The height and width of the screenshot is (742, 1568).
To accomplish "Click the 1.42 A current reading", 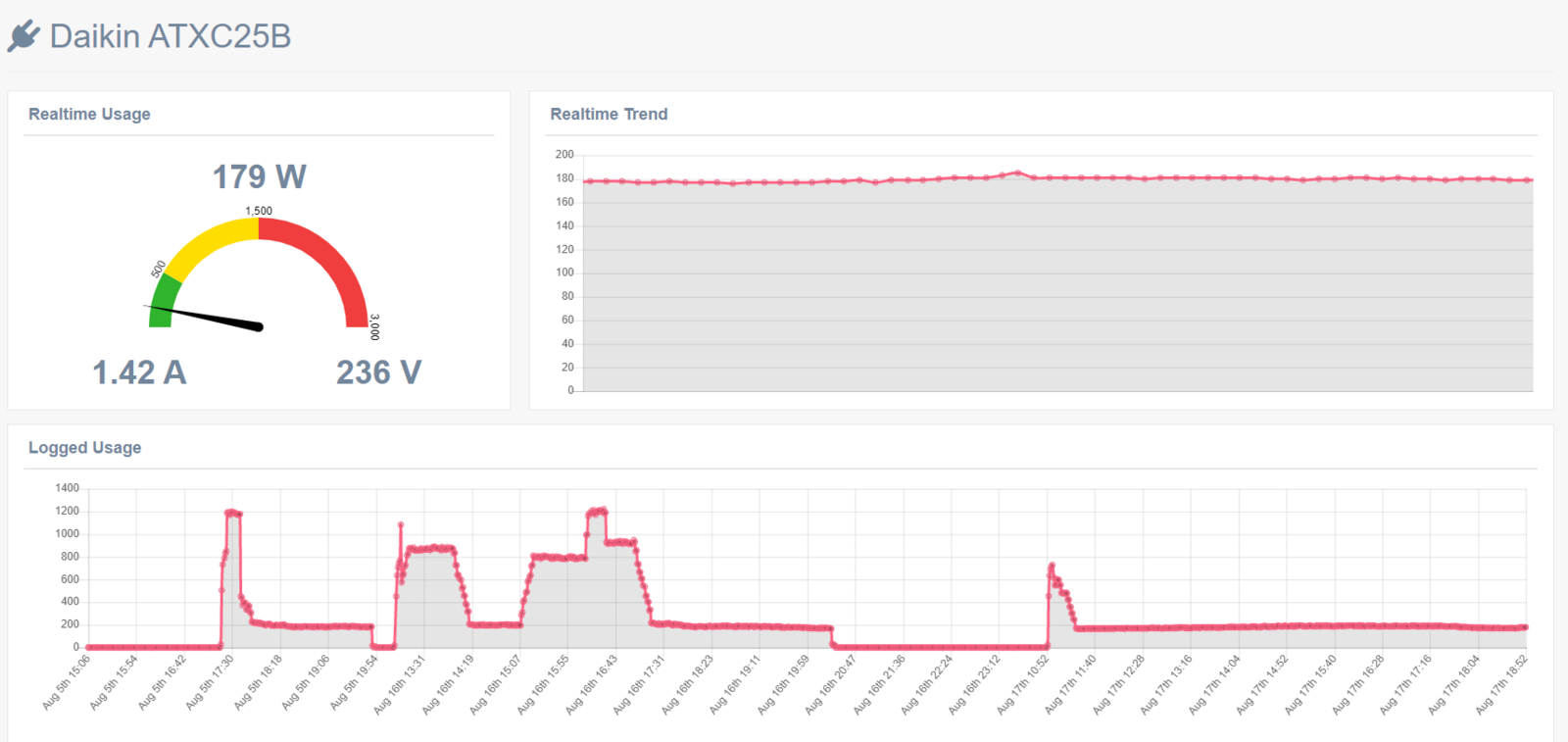I will [x=139, y=372].
